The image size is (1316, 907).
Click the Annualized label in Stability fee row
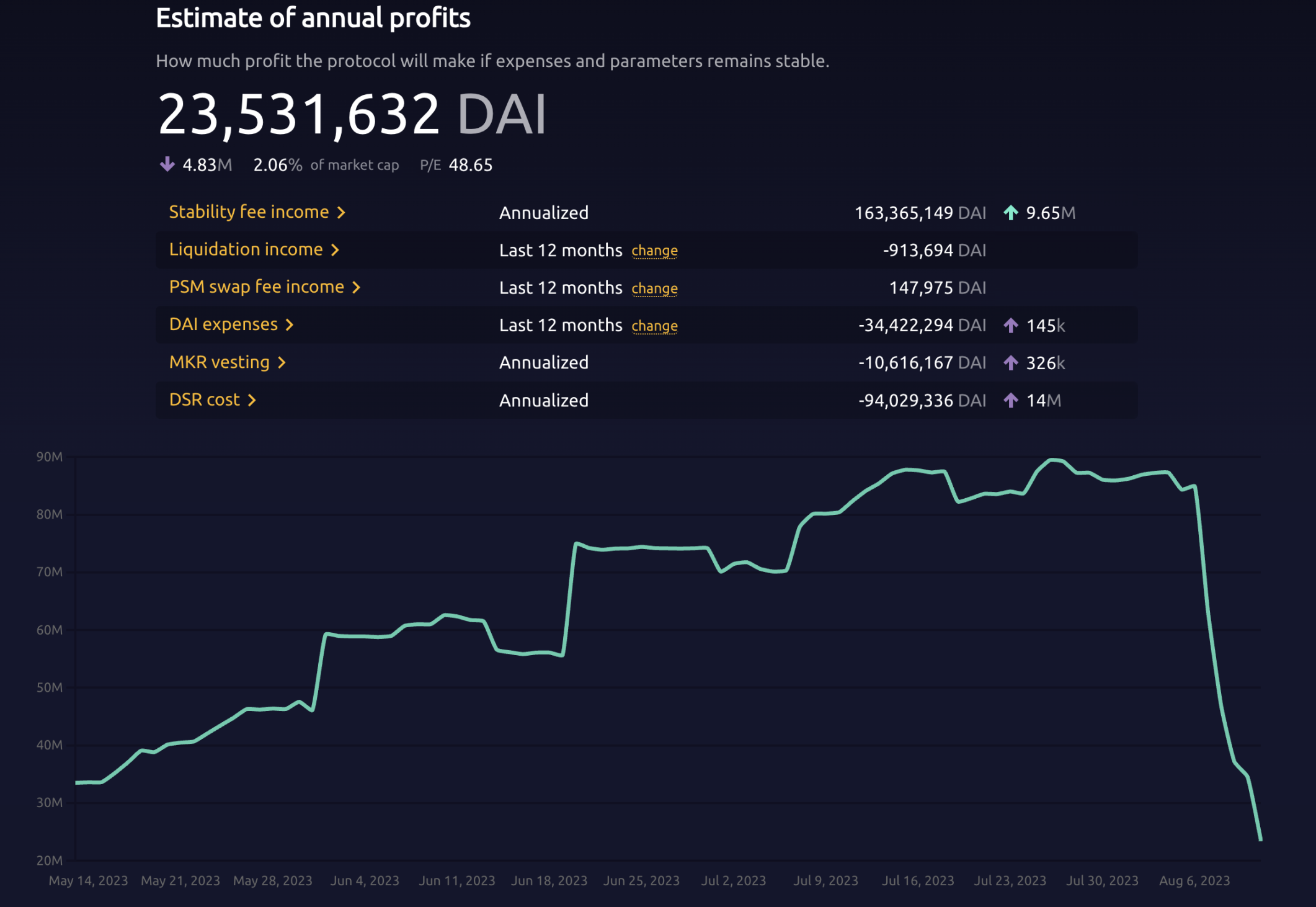(544, 213)
